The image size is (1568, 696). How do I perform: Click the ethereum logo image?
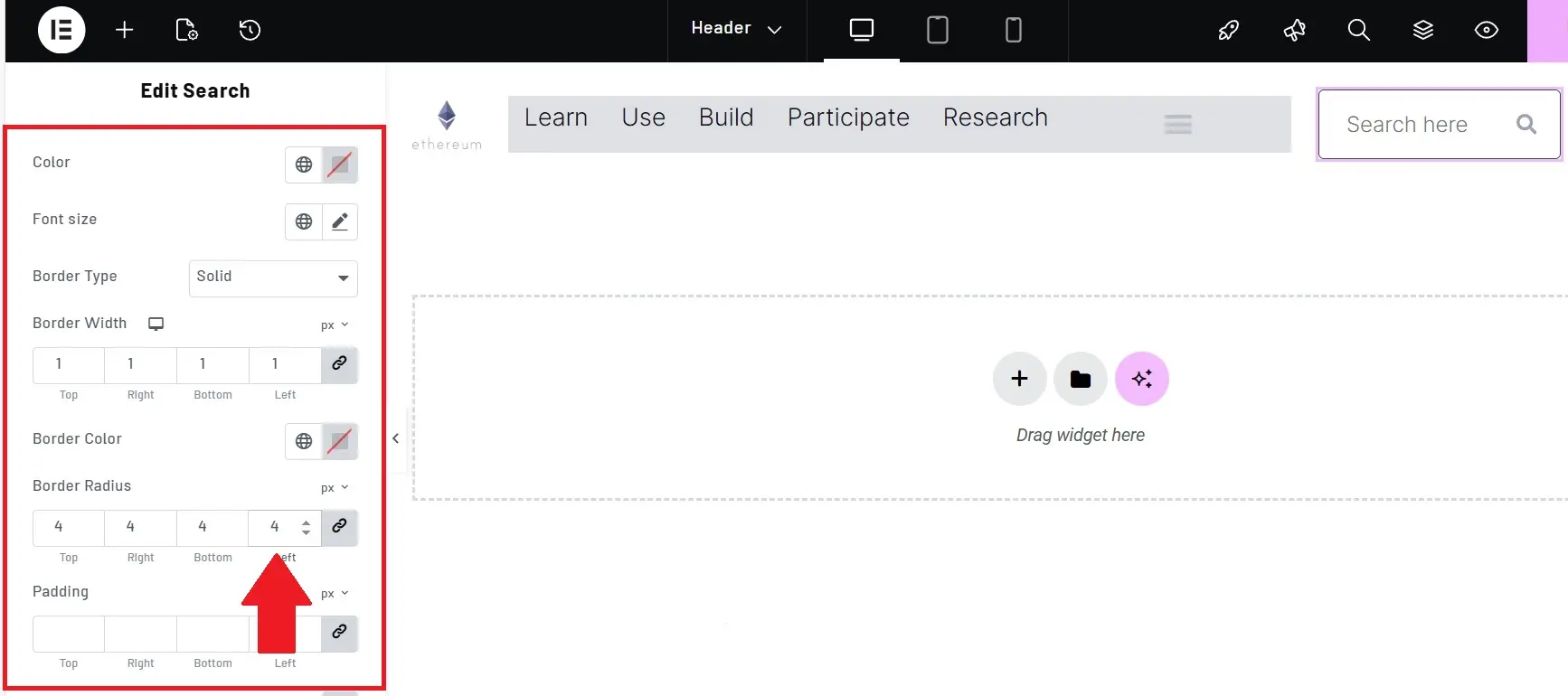(x=447, y=125)
